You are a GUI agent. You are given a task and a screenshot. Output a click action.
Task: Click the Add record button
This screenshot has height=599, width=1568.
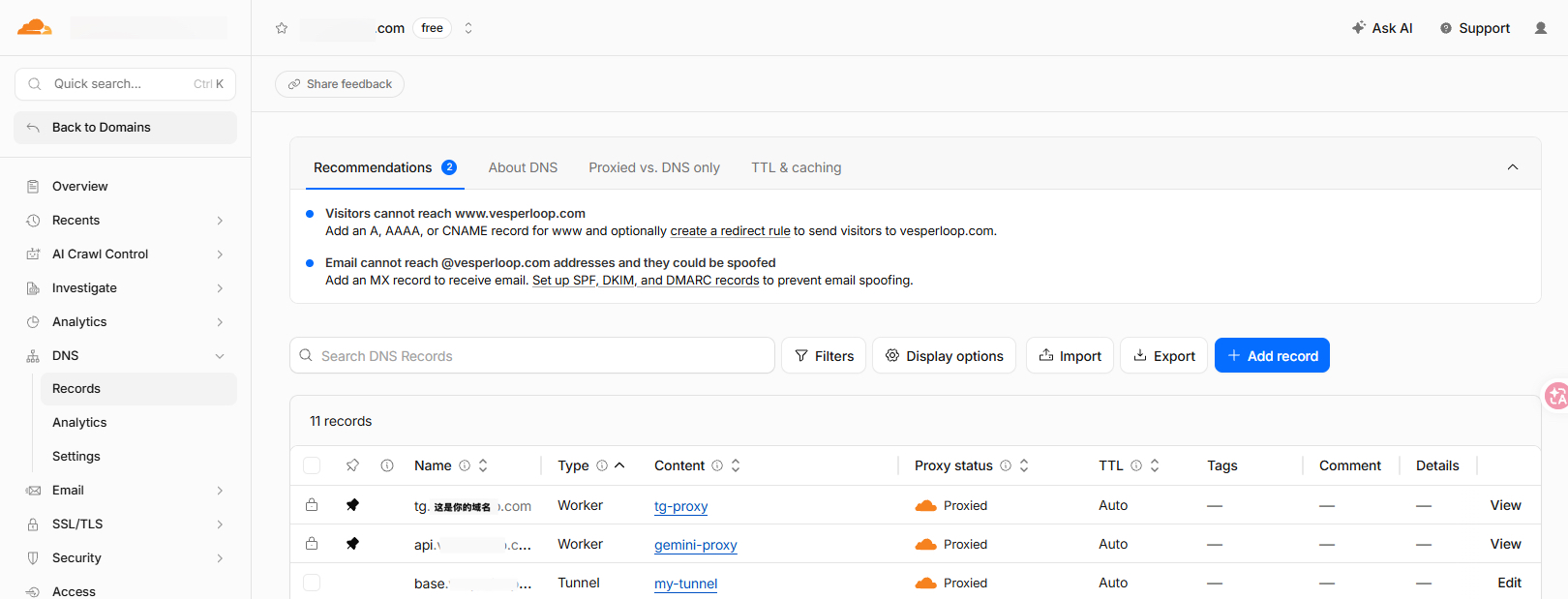click(1272, 355)
